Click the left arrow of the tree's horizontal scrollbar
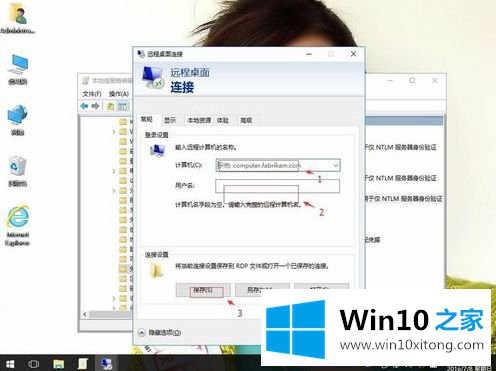 85,314
